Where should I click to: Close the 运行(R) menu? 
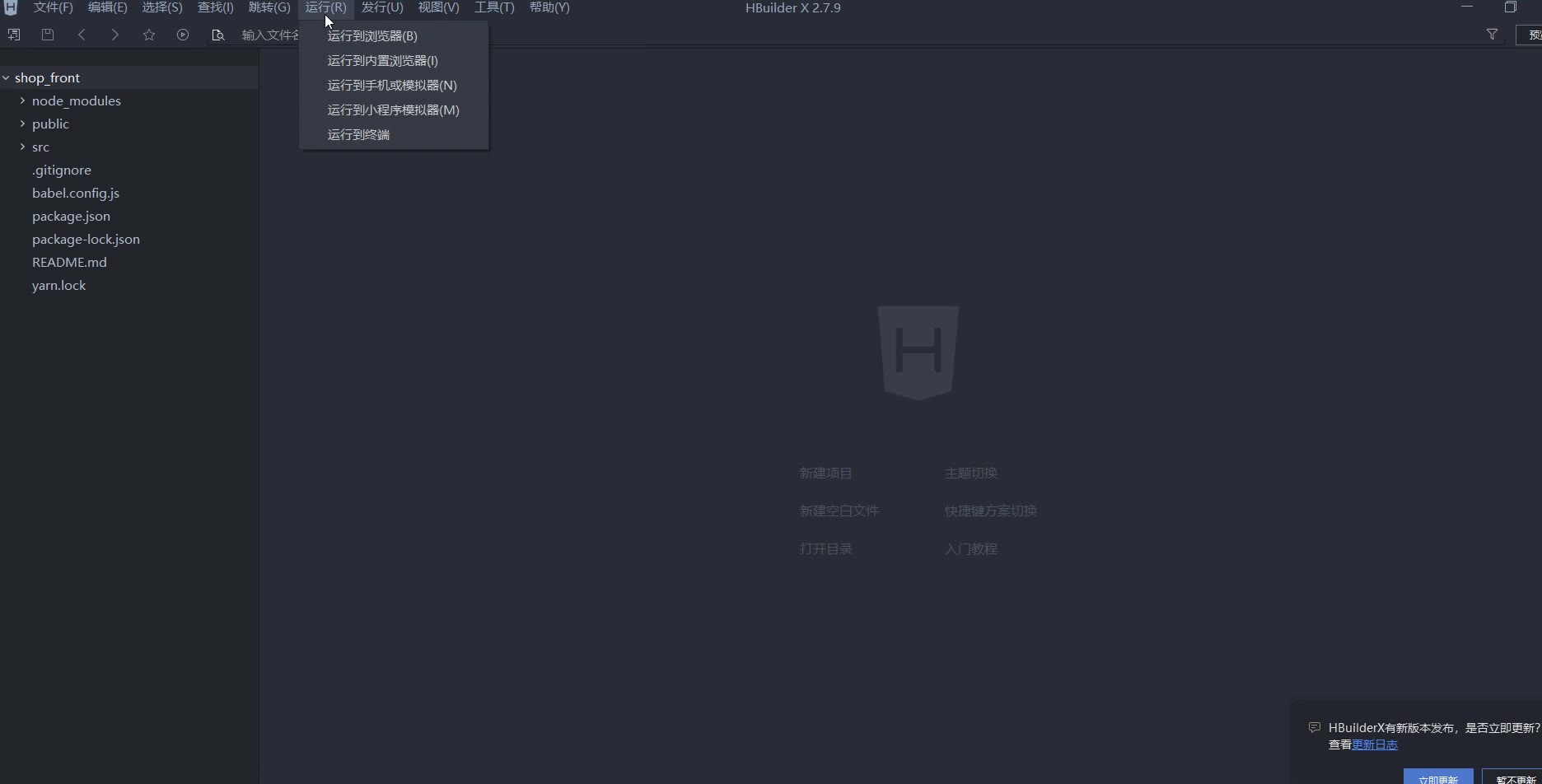pos(325,7)
